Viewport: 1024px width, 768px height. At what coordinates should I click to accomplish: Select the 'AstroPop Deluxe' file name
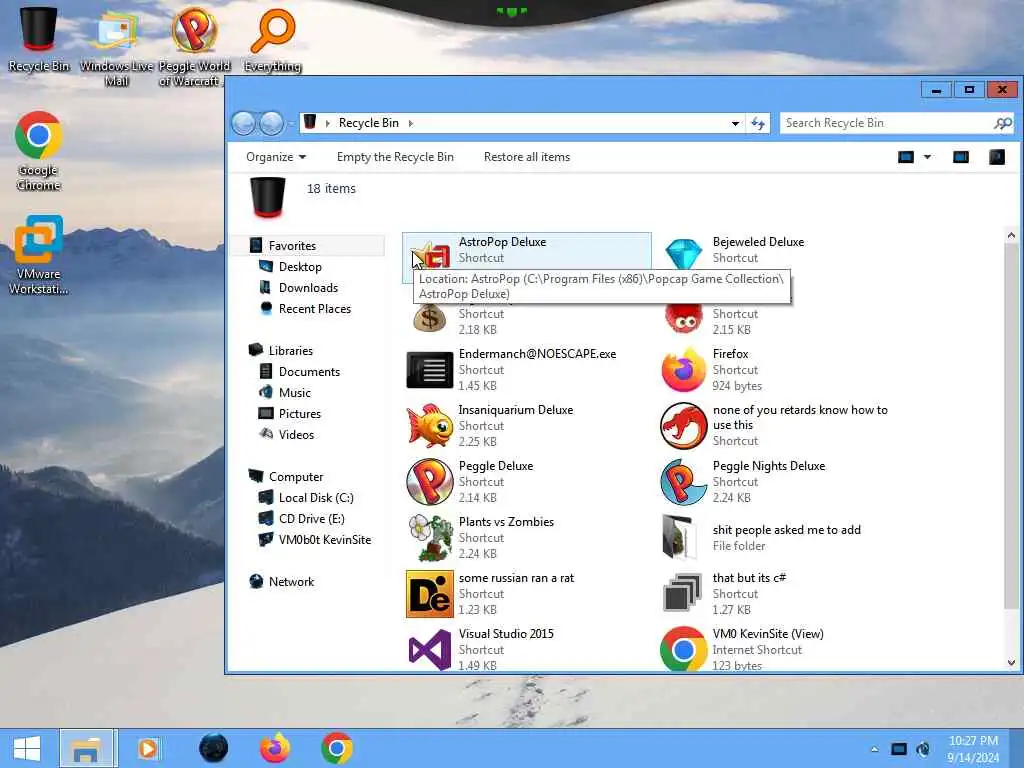(x=502, y=242)
